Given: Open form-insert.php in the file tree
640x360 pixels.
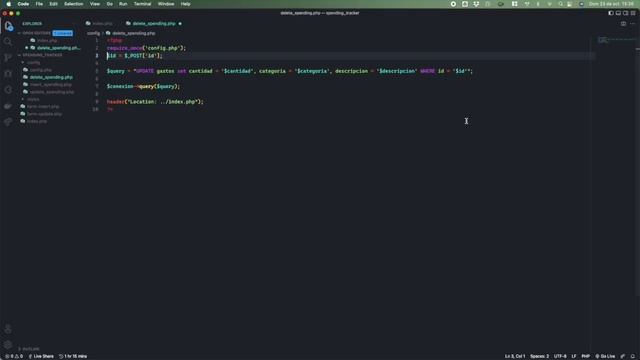Looking at the screenshot, I should 40,107.
